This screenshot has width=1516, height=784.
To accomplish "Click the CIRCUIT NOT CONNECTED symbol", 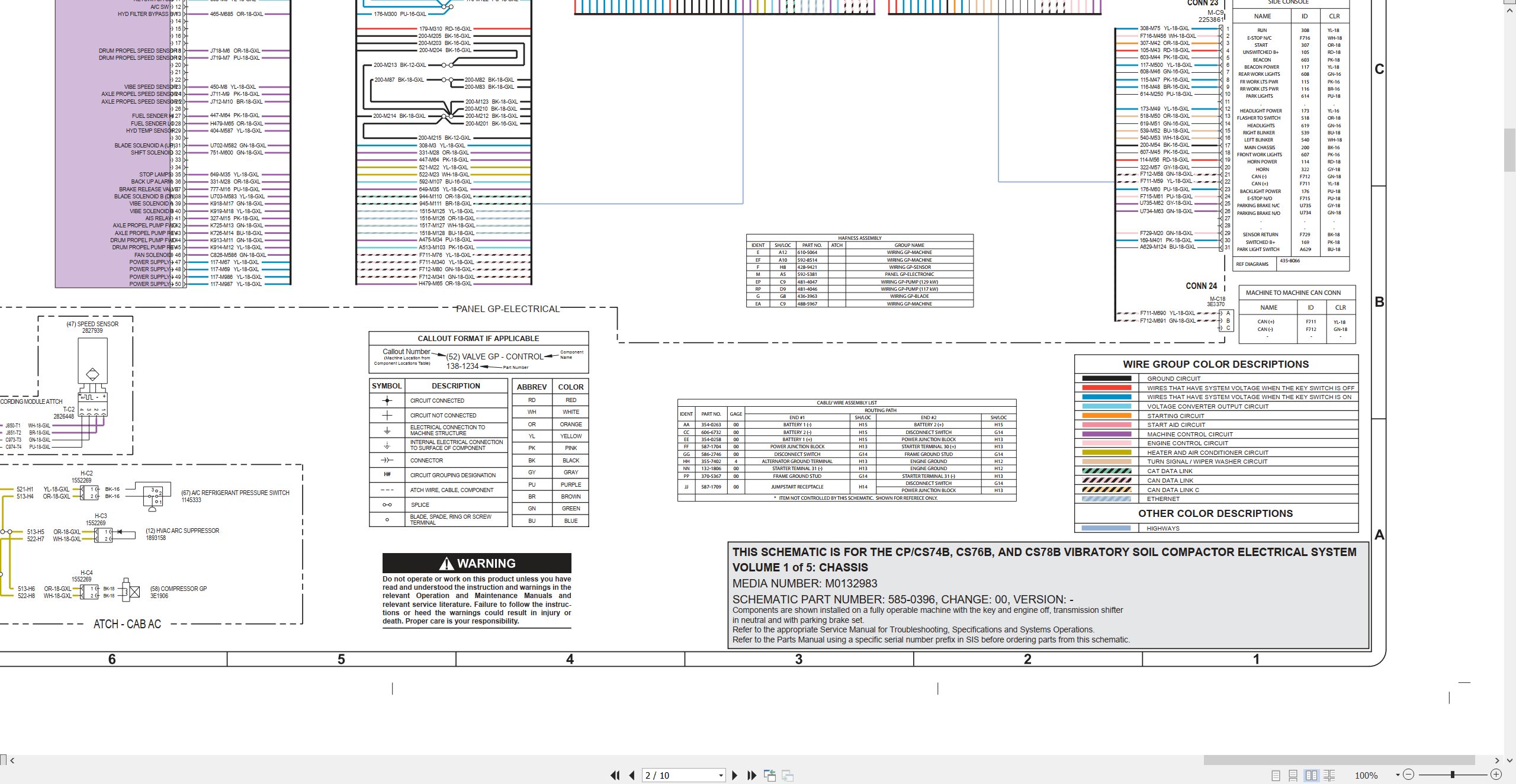I will [x=387, y=415].
